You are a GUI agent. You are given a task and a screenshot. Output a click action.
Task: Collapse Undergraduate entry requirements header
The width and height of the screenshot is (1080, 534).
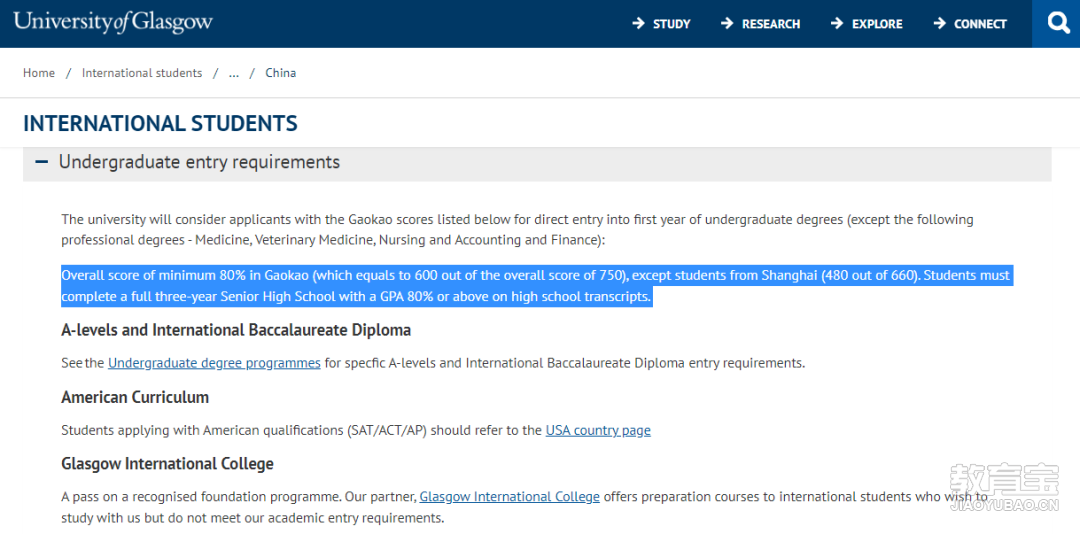[x=199, y=162]
